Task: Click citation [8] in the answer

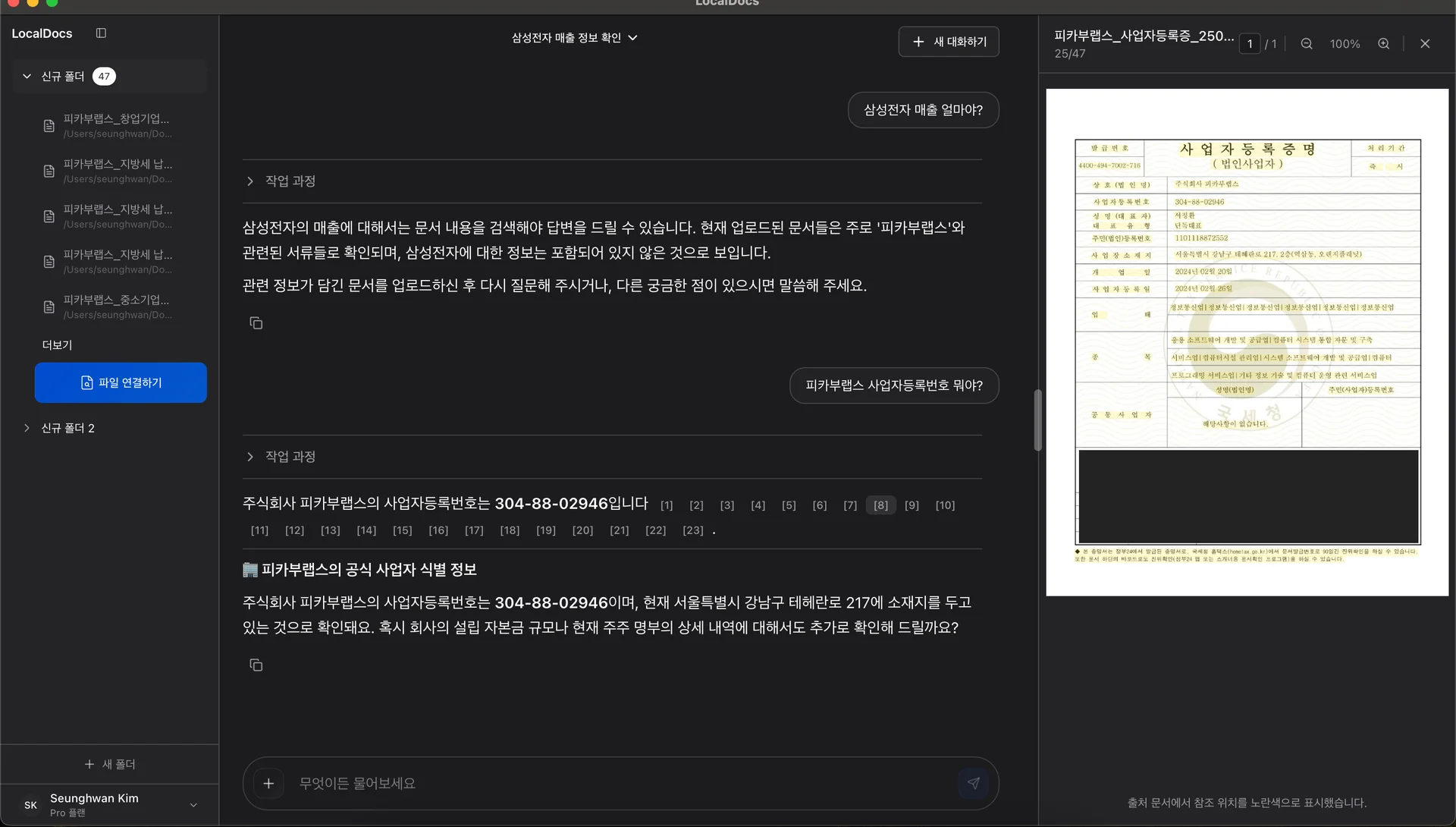Action: (x=880, y=505)
